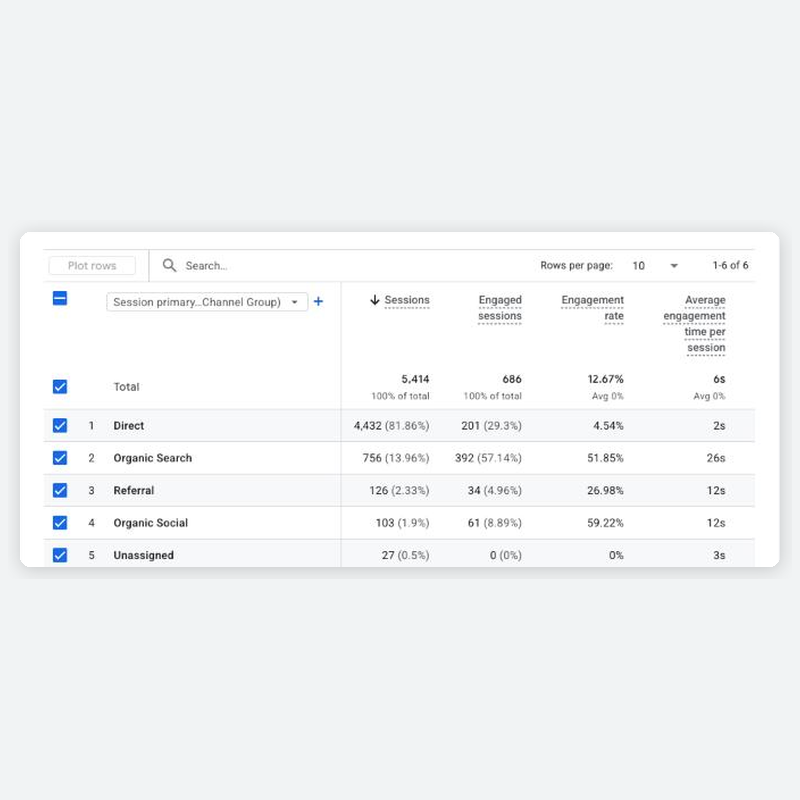Uncheck the Direct row checkbox

click(x=60, y=426)
